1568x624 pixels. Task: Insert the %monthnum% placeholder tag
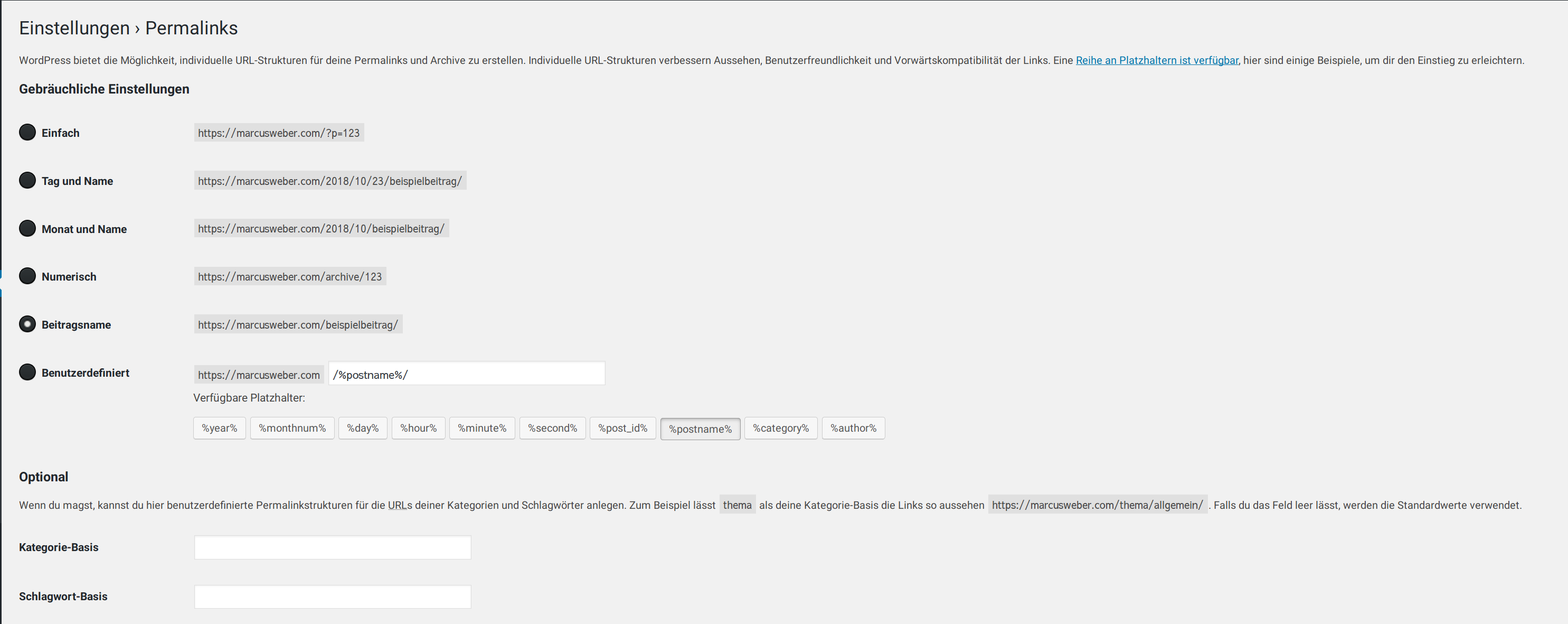point(292,429)
